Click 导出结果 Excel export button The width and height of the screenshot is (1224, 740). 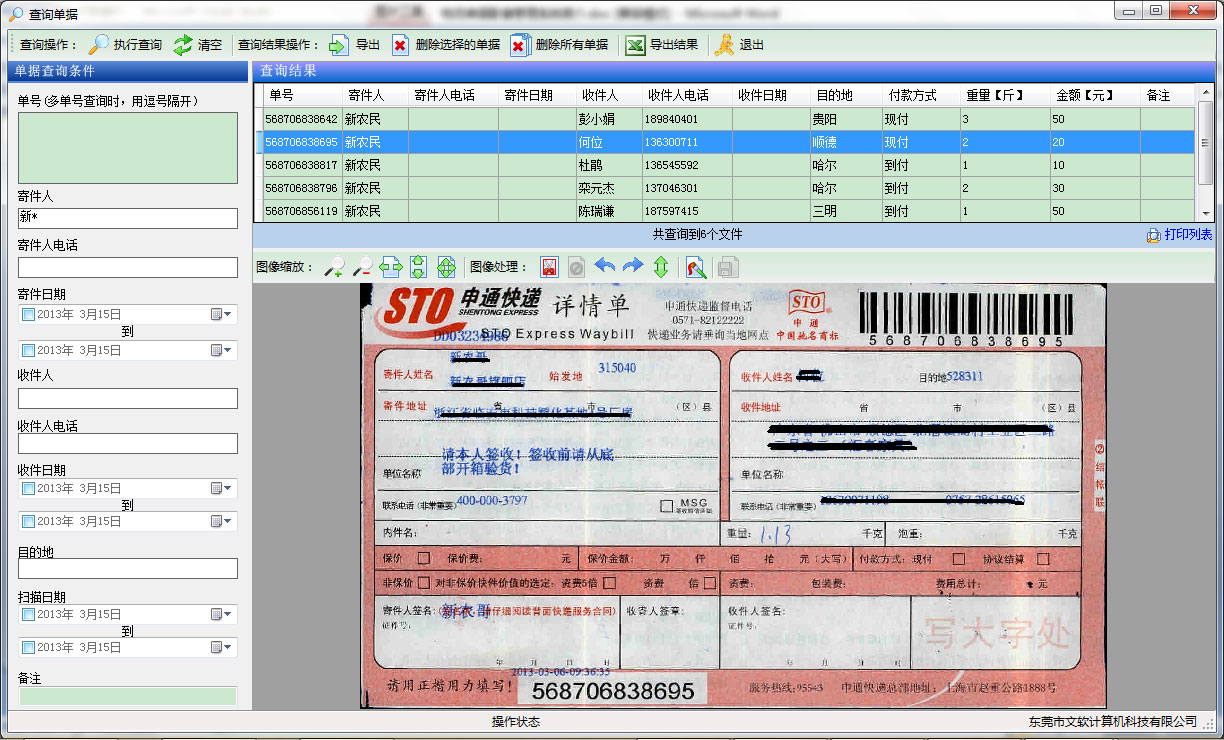pos(662,45)
